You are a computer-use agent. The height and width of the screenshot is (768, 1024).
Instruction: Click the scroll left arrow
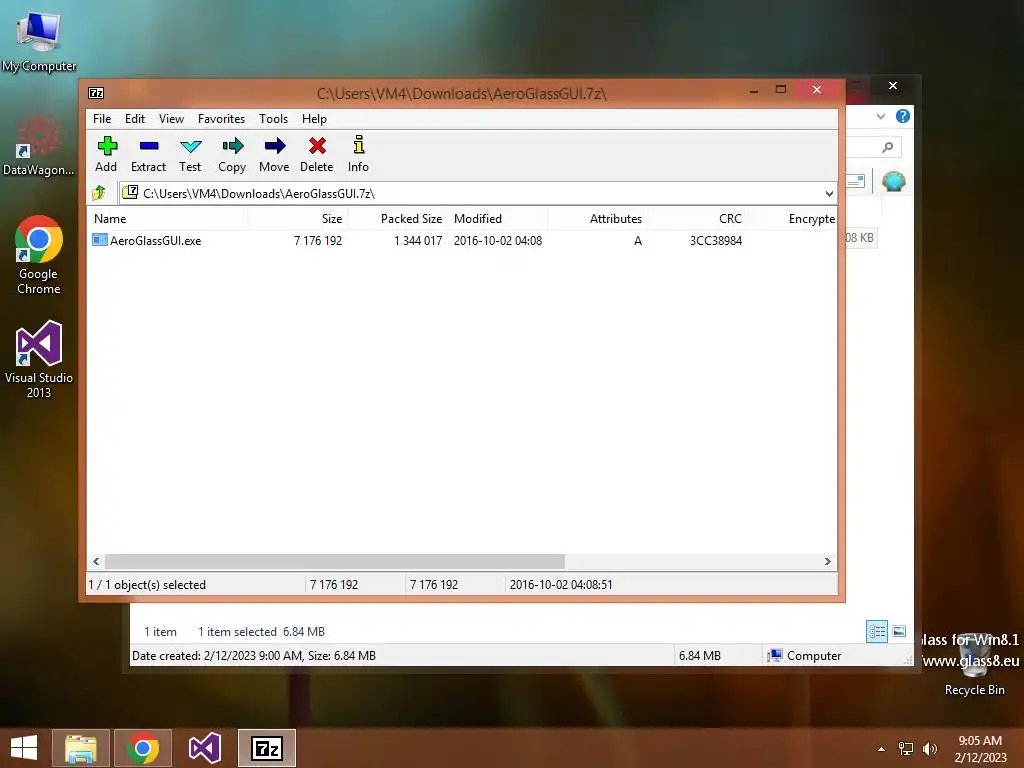(x=97, y=562)
